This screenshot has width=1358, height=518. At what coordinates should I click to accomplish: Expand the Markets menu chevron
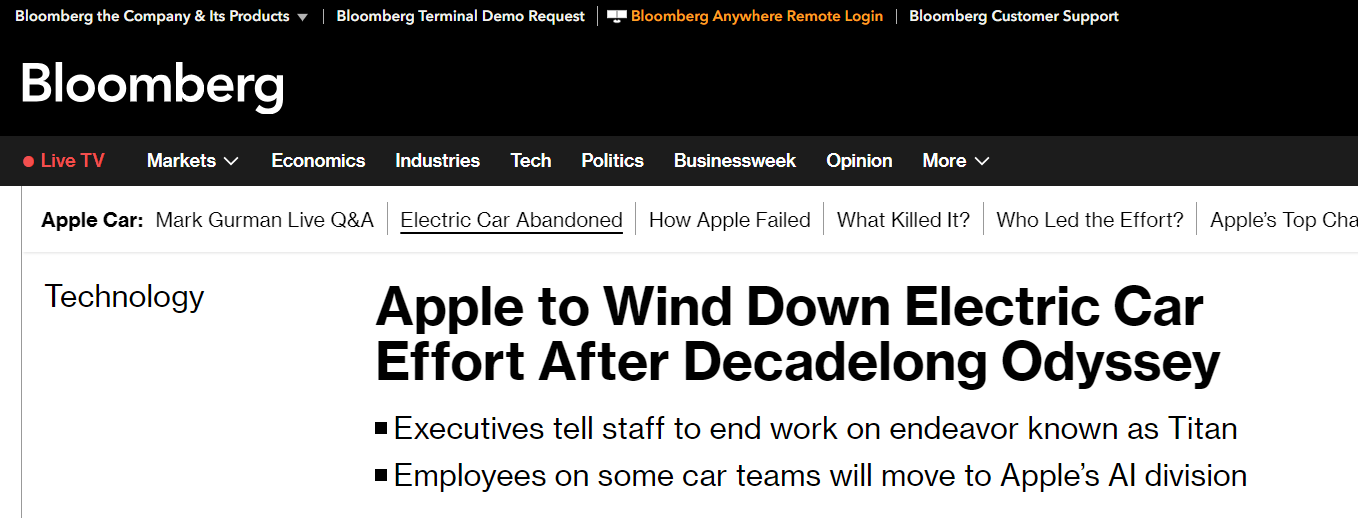231,161
